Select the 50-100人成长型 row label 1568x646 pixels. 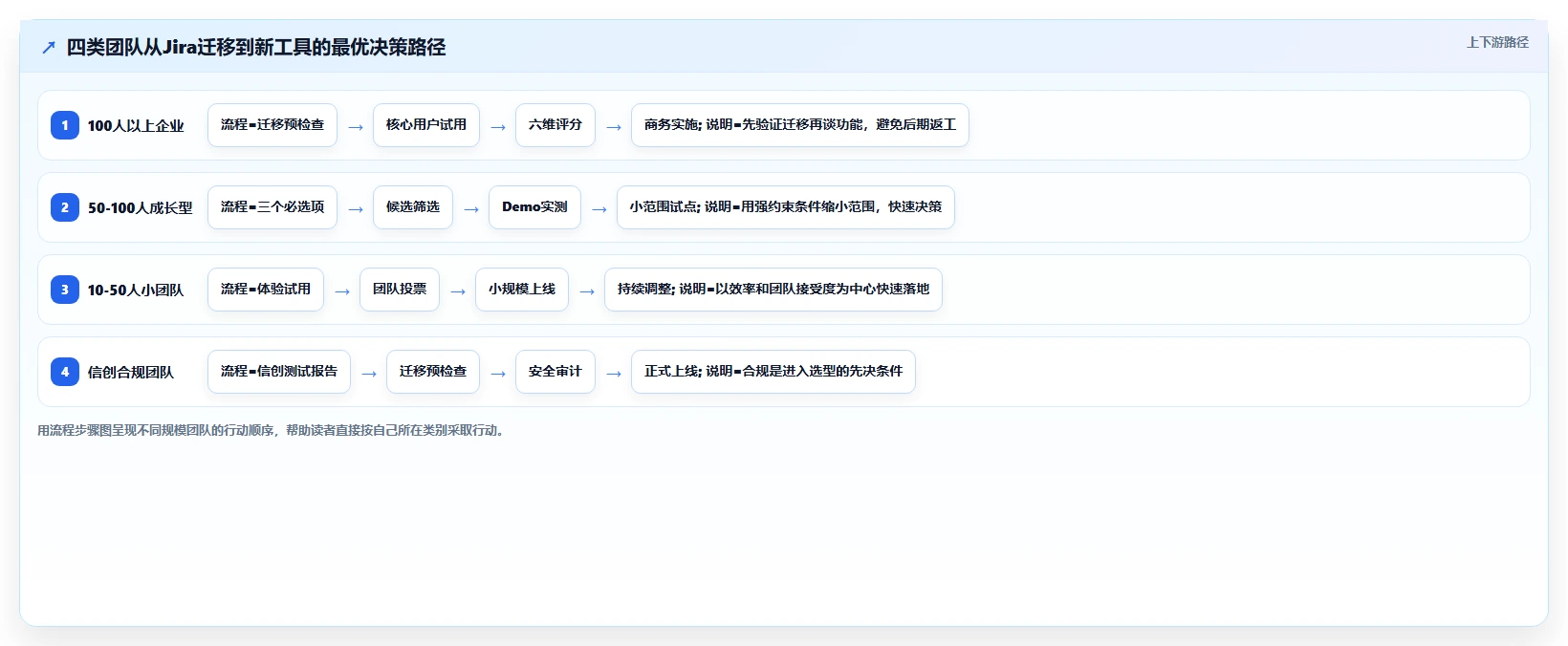141,207
